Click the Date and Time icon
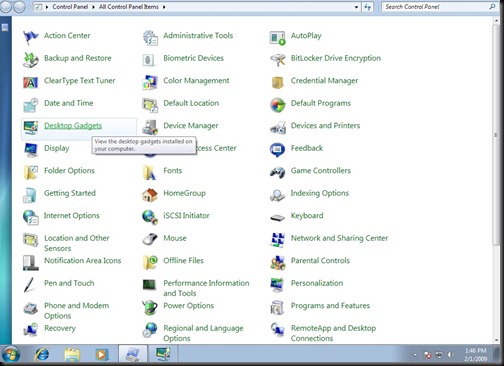This screenshot has width=504, height=366. click(x=31, y=105)
